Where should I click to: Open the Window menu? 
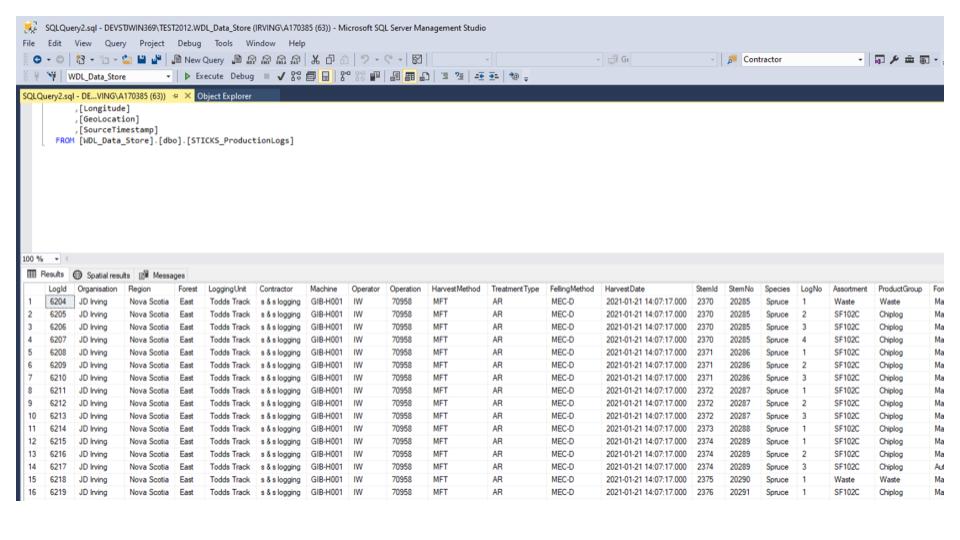point(260,43)
